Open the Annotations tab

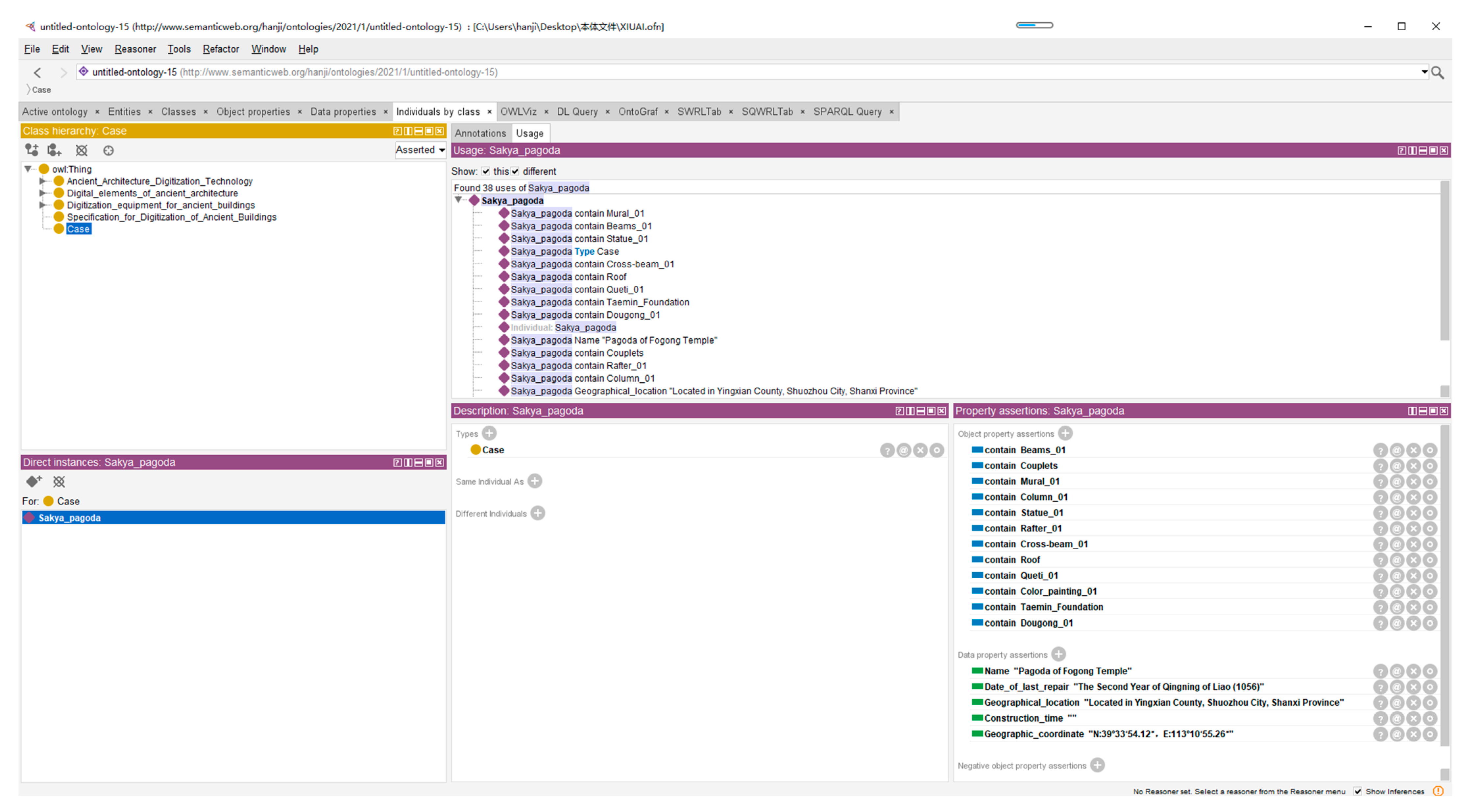coord(480,133)
